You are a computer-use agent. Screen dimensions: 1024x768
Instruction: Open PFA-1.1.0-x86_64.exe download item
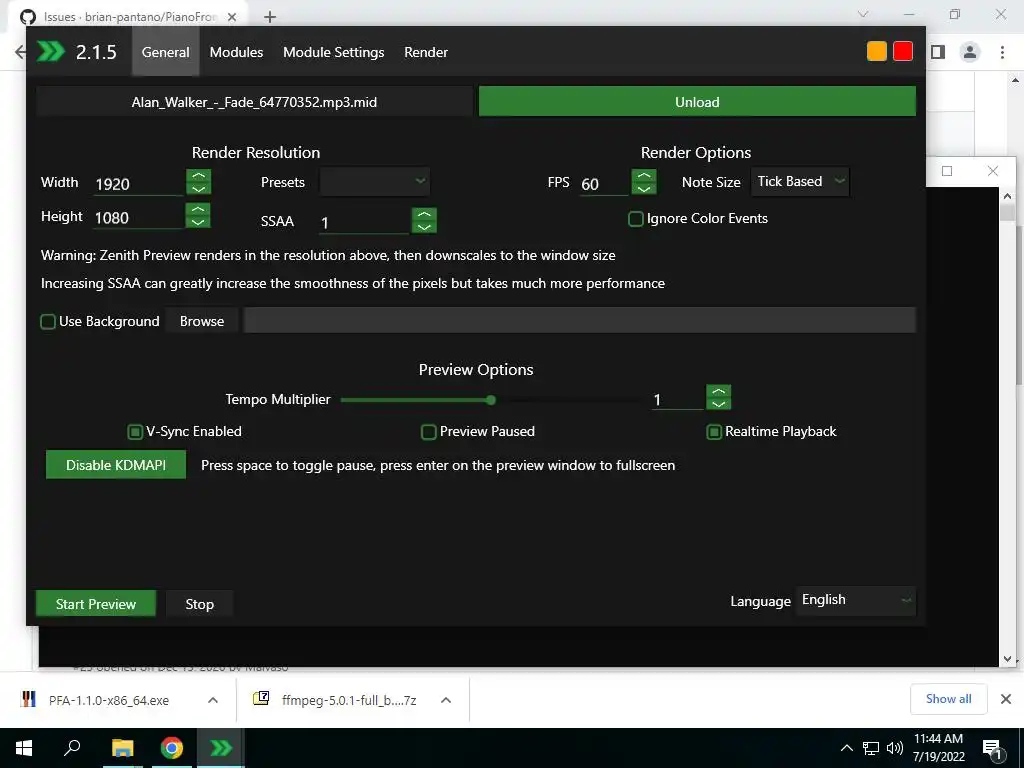coord(109,700)
